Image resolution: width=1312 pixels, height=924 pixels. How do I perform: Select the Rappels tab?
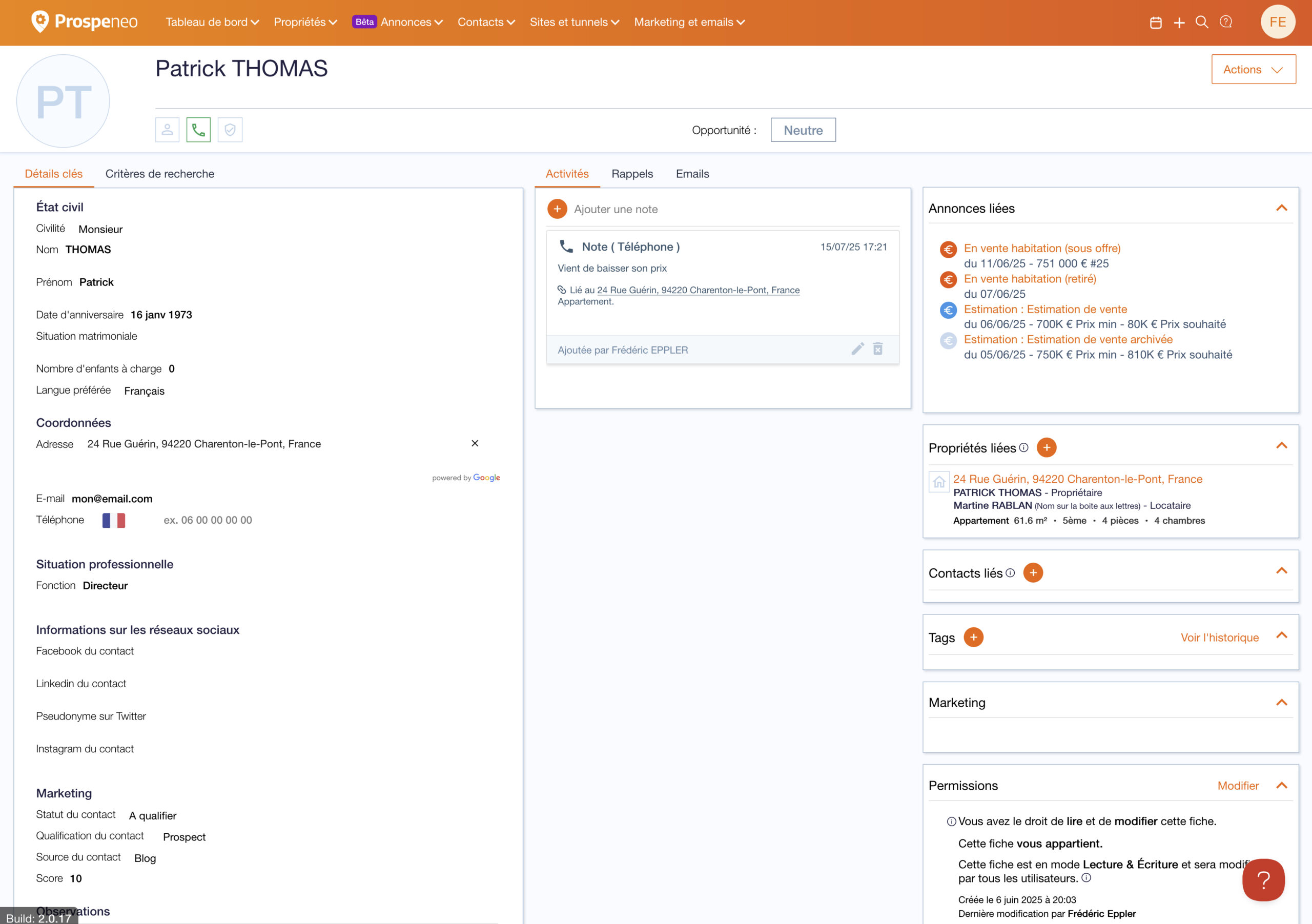pyautogui.click(x=632, y=174)
